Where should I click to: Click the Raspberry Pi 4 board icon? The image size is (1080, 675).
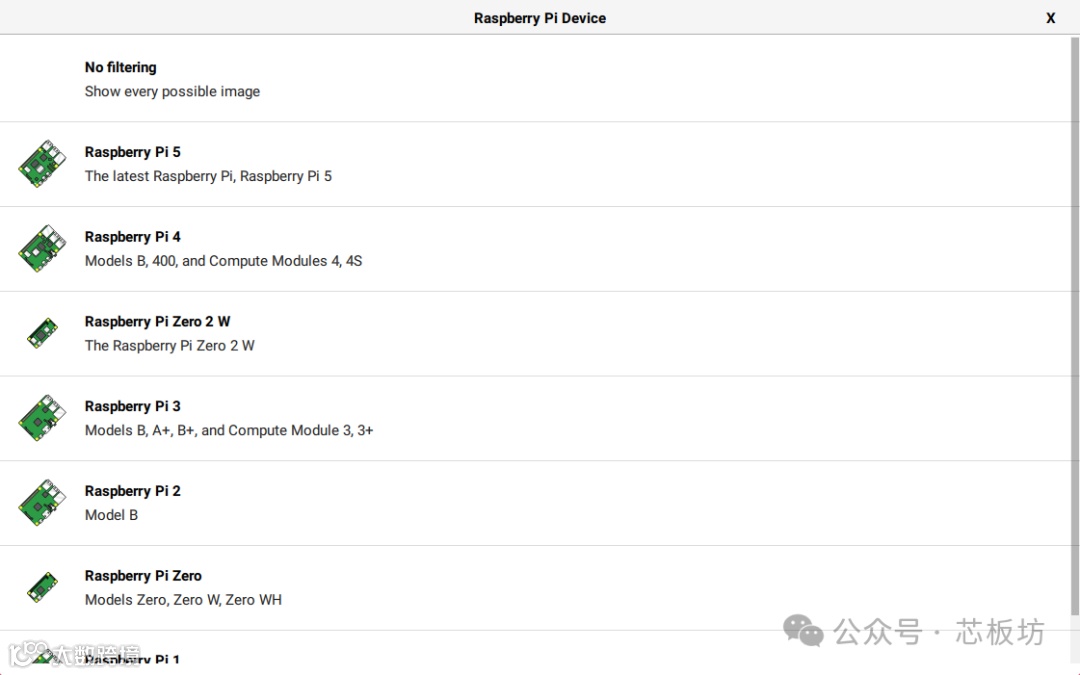(x=42, y=249)
